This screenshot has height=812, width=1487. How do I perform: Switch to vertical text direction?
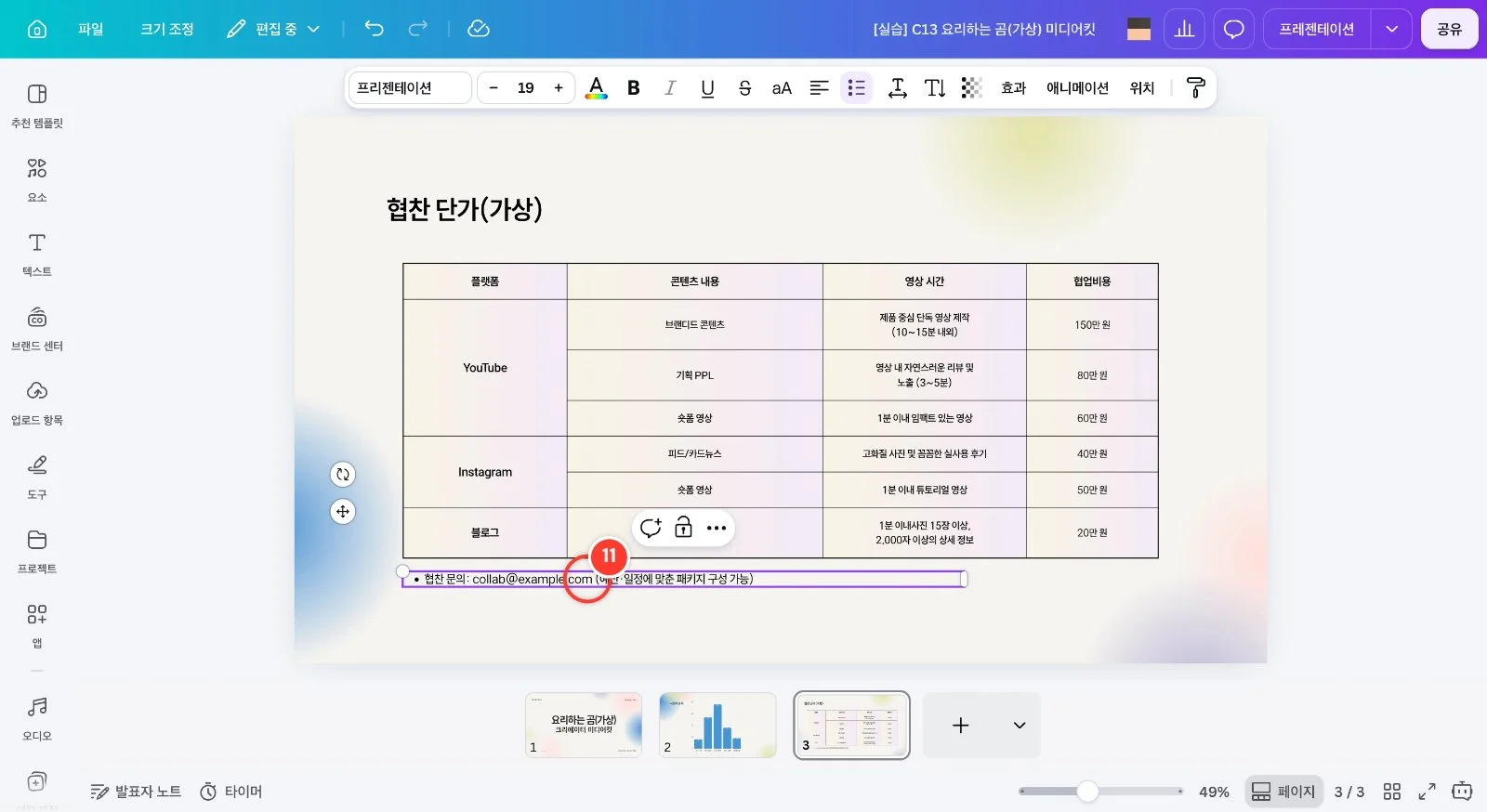point(935,87)
